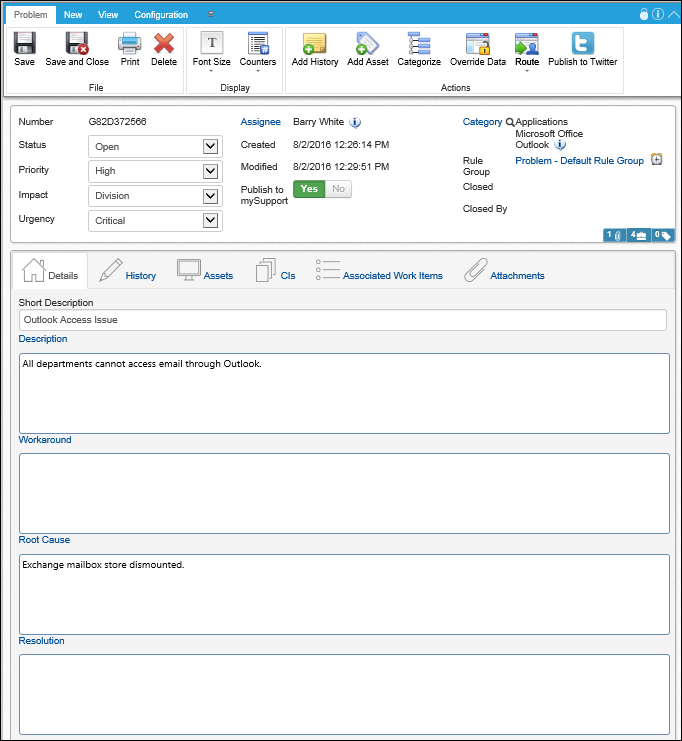Click the info icon in title bar

coord(657,14)
